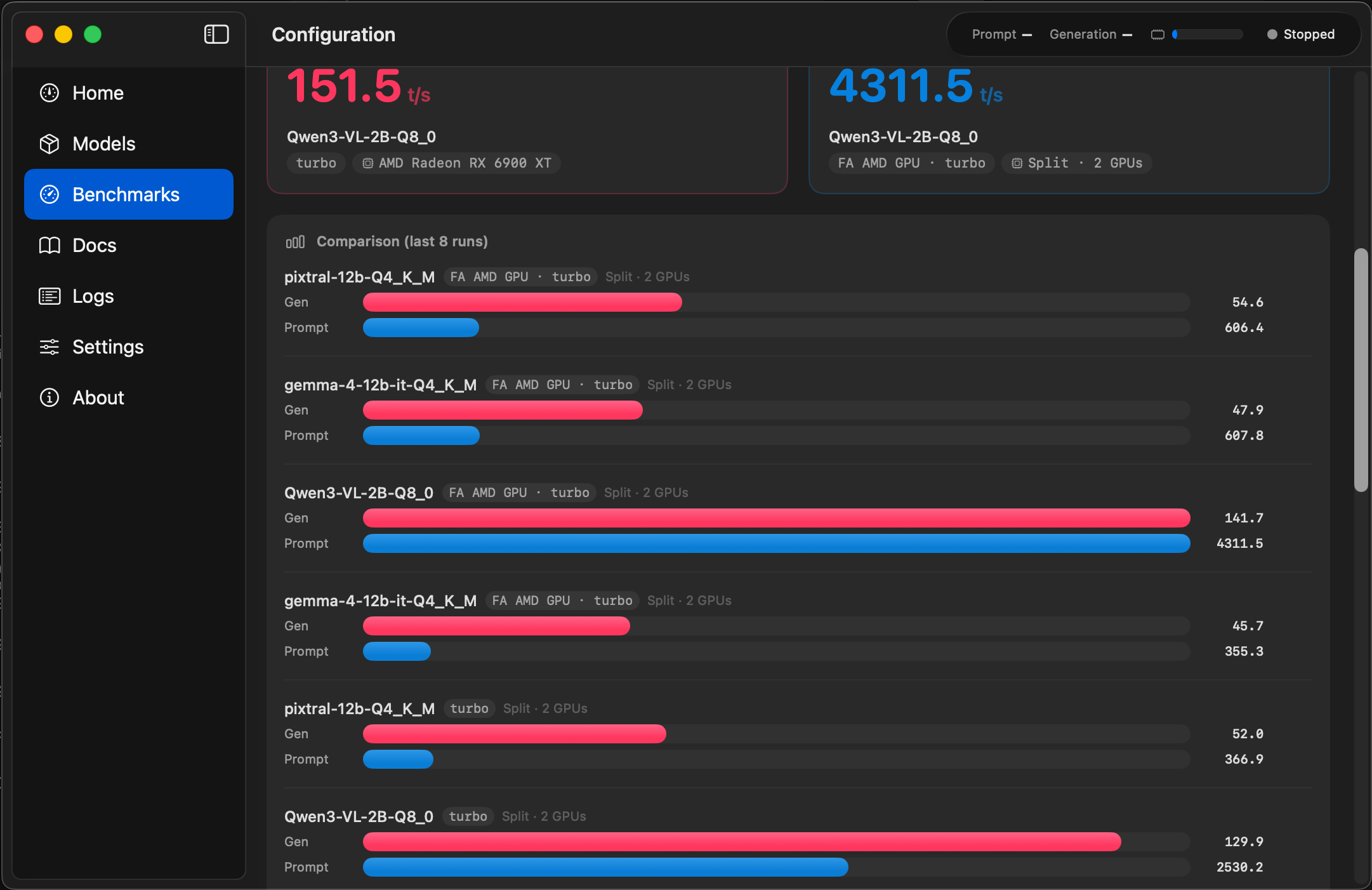Viewport: 1372px width, 890px height.
Task: Click the 151.5 t/s generation value
Action: point(359,86)
